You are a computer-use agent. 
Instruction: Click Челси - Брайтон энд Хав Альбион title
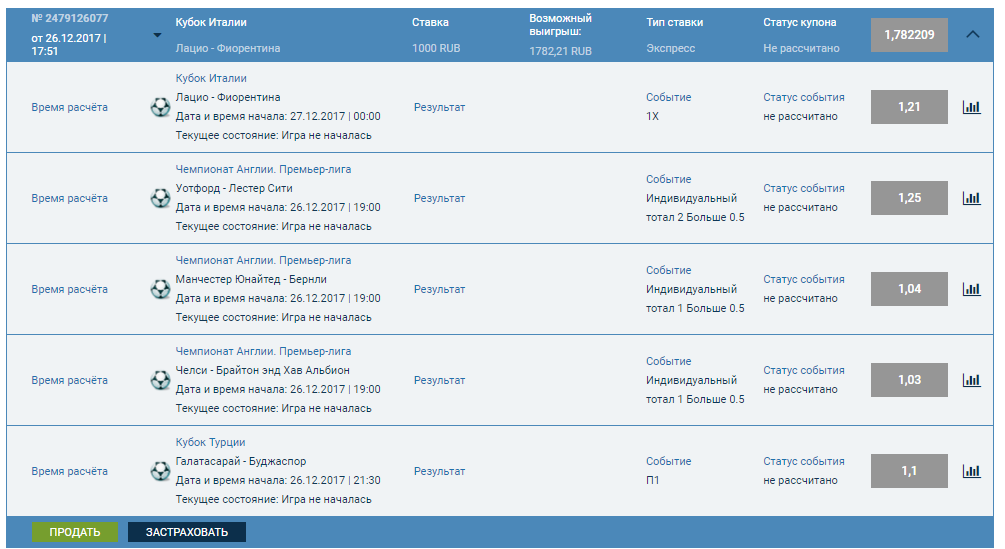pyautogui.click(x=263, y=370)
